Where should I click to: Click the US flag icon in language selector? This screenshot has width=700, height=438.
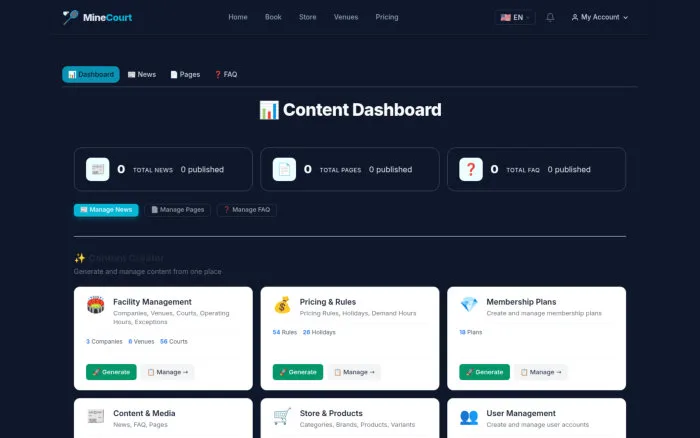(505, 17)
